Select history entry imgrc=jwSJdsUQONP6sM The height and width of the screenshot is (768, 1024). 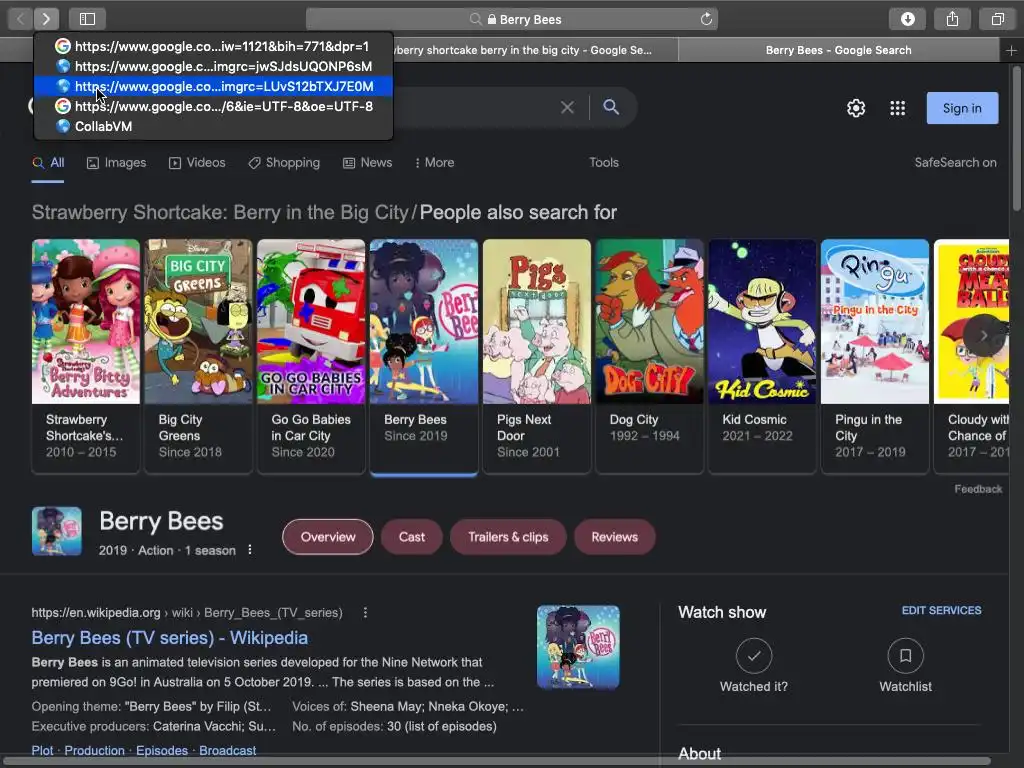point(213,66)
